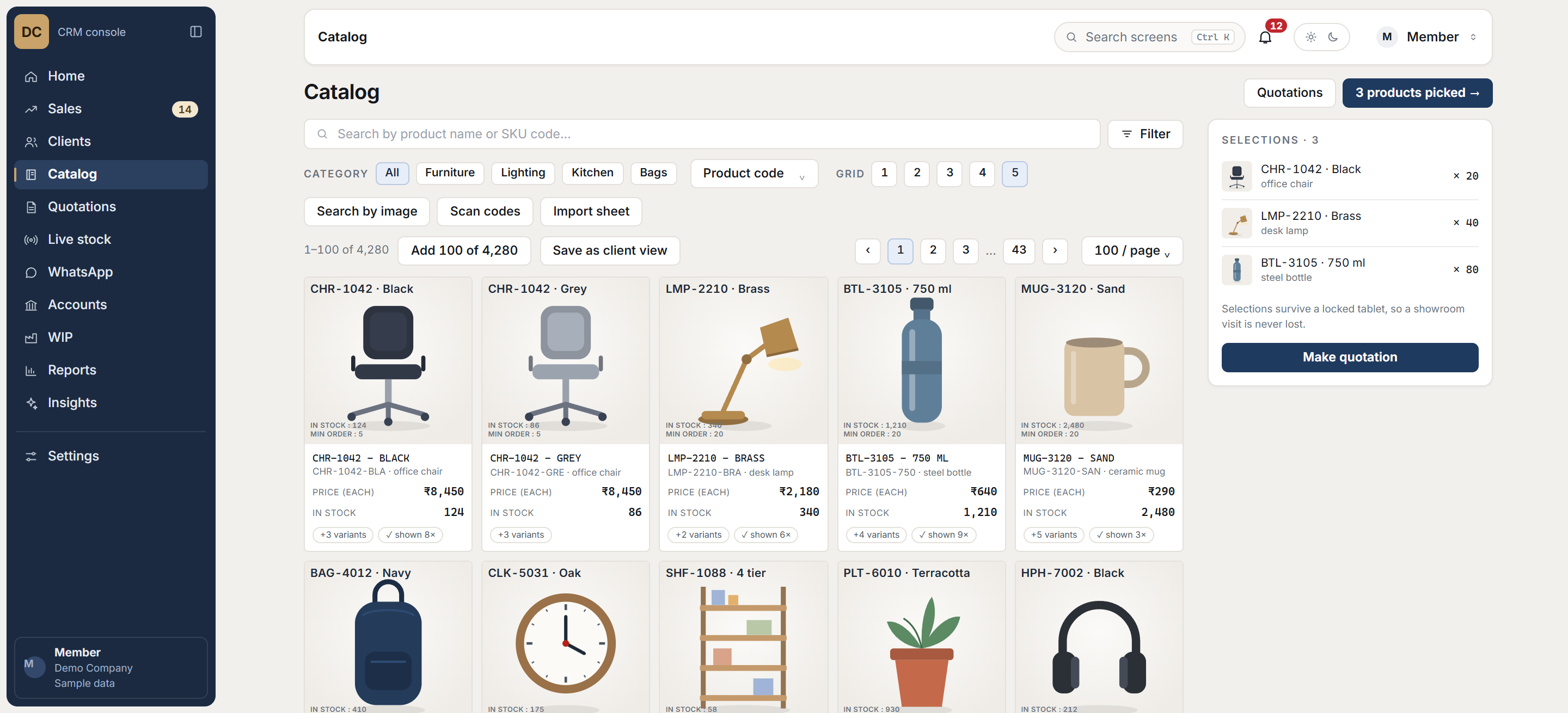The height and width of the screenshot is (713, 1568).
Task: Click the M avatar in top bar
Action: pyautogui.click(x=1387, y=37)
